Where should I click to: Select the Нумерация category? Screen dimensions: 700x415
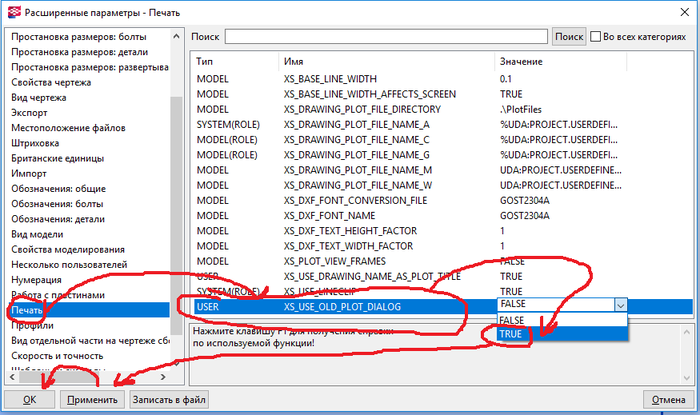point(37,279)
